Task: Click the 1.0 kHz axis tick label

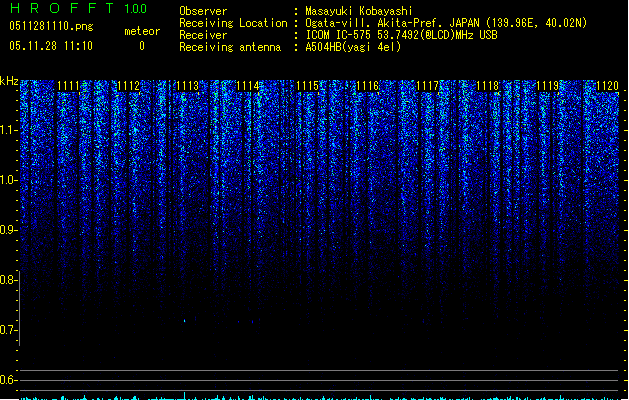Action: point(8,180)
